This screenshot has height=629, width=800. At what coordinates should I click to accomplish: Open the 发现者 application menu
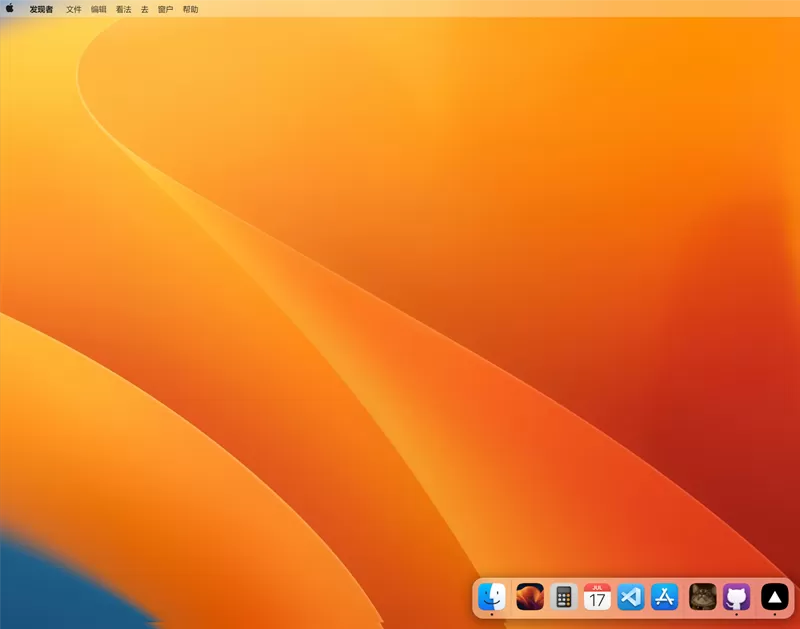point(41,9)
